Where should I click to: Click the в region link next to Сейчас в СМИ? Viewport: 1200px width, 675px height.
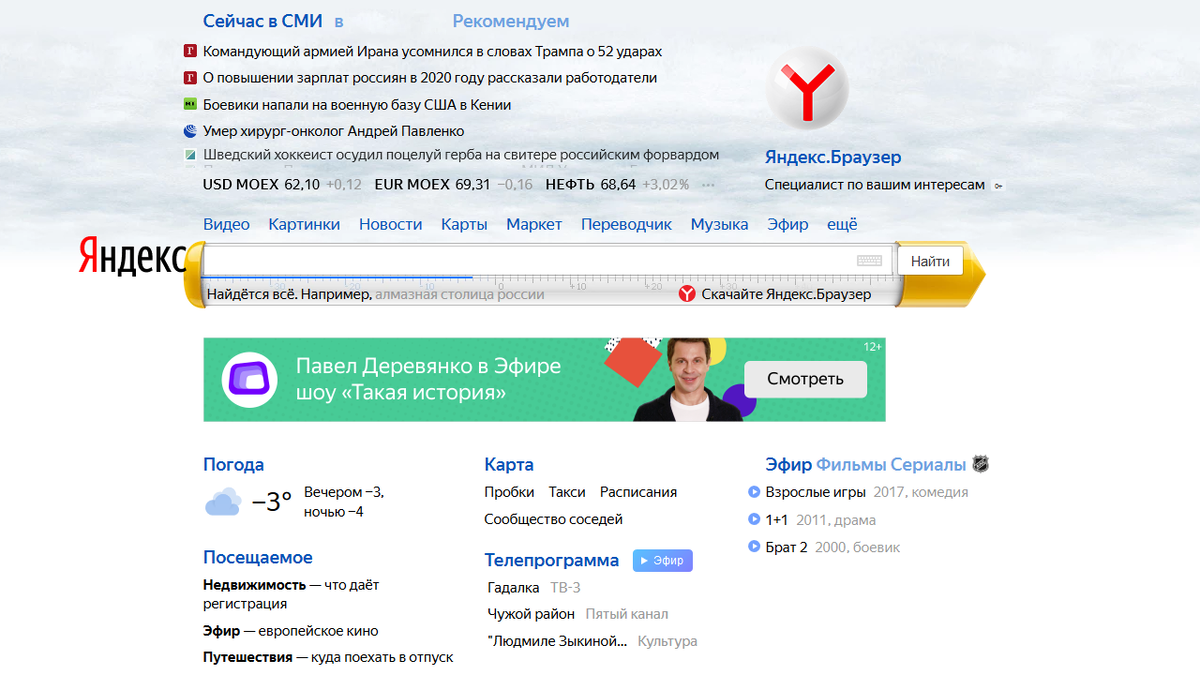339,21
